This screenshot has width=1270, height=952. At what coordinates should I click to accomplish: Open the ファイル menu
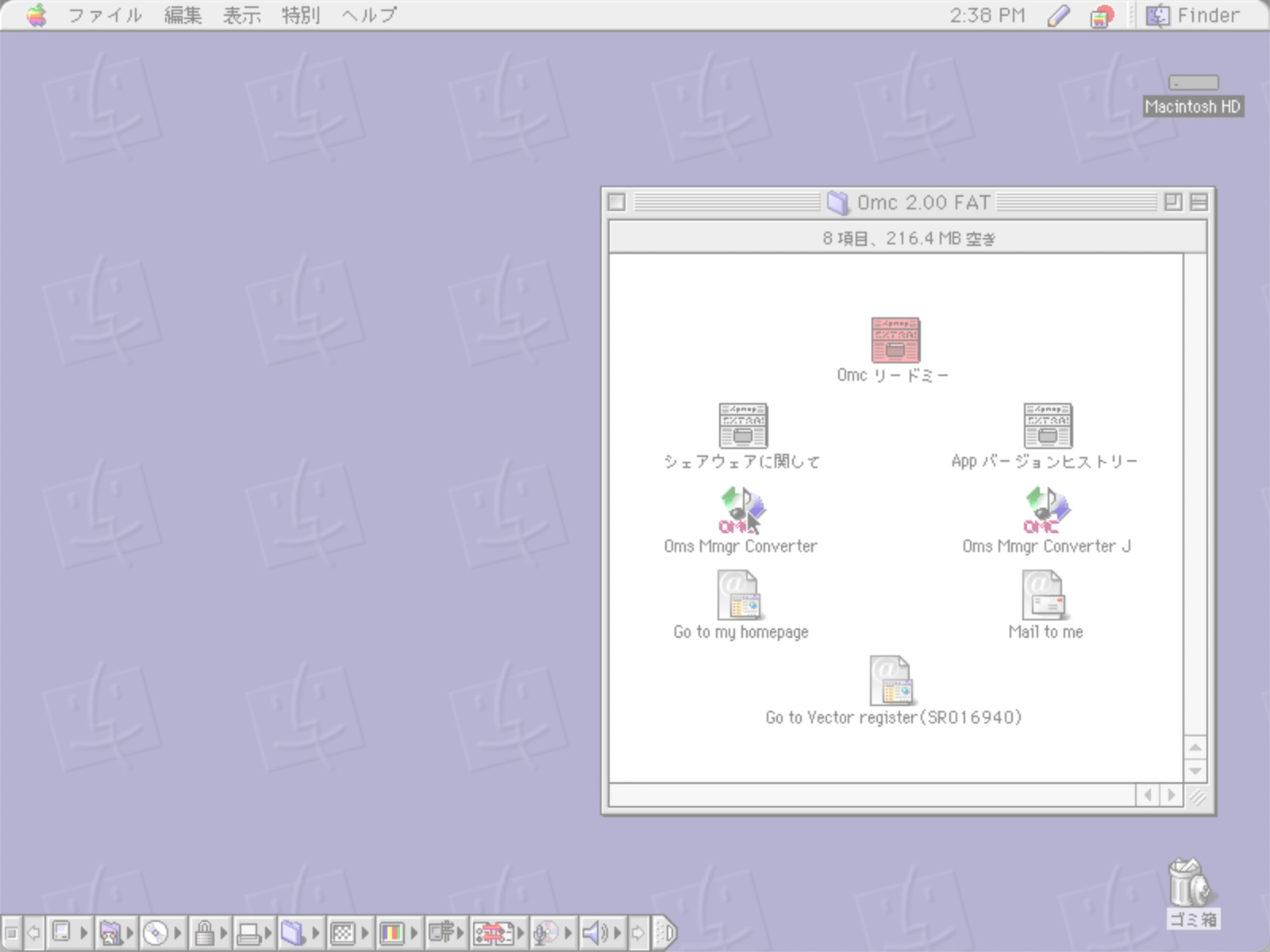click(x=104, y=15)
